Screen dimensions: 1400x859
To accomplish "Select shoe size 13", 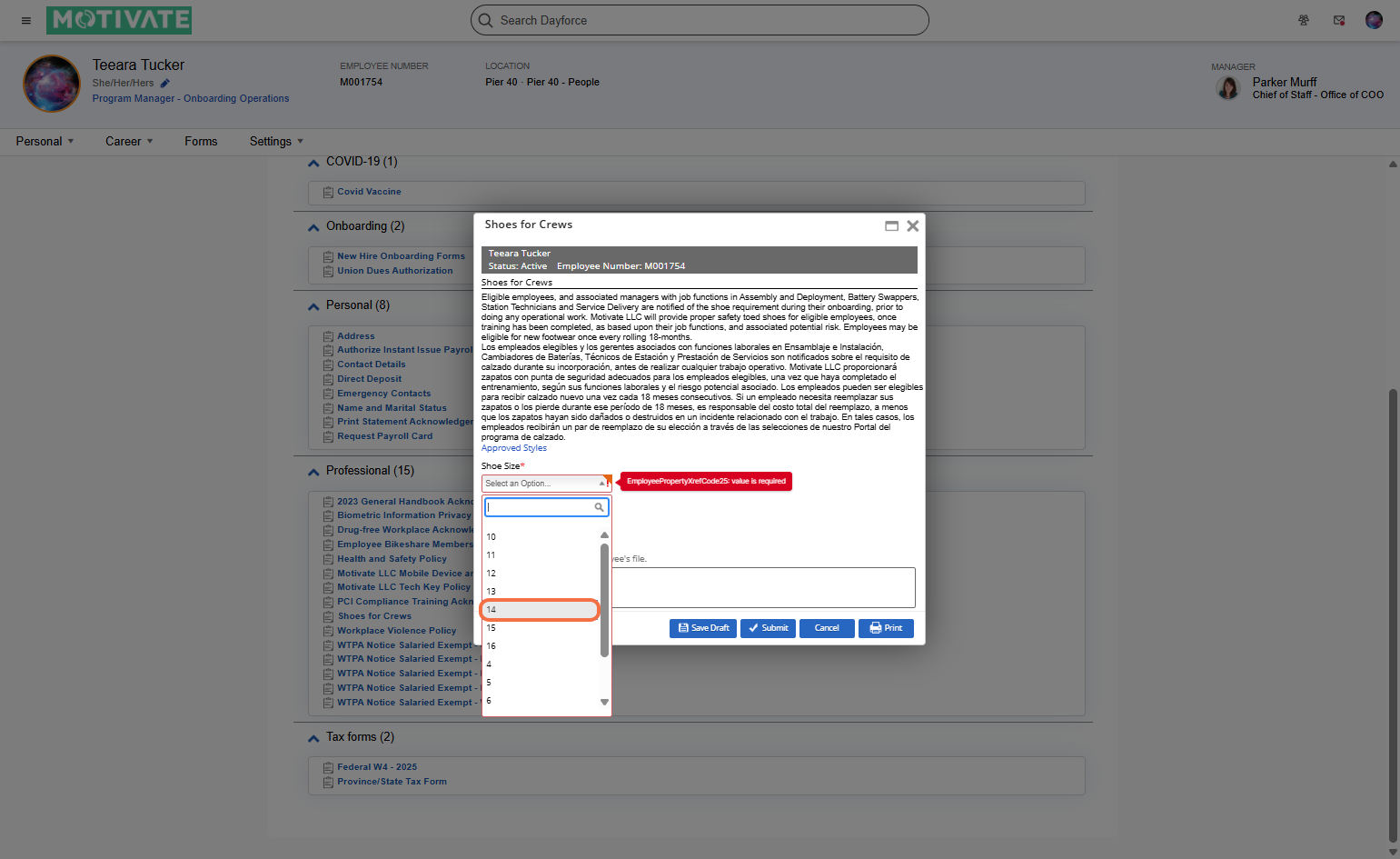I will 541,592.
